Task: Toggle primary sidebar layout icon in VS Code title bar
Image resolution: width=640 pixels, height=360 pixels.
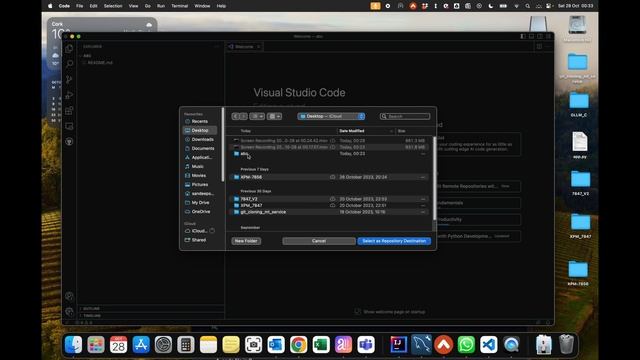Action: (523, 36)
